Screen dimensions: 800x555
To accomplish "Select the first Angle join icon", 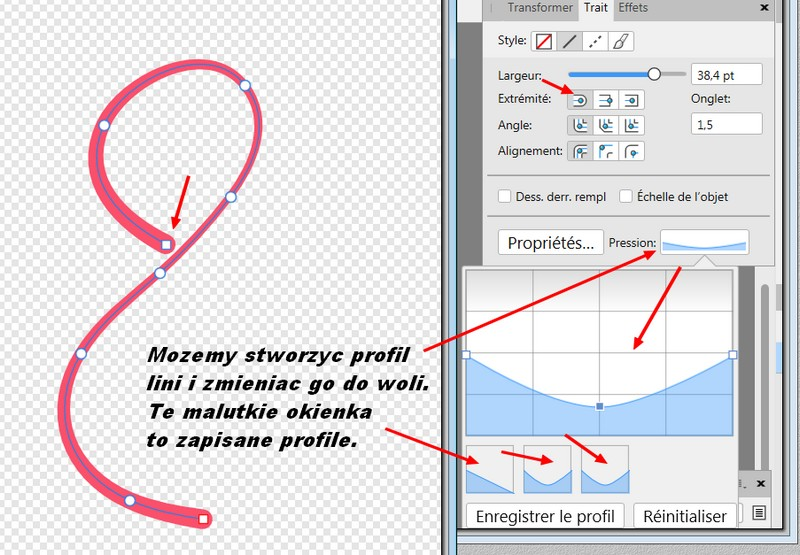I will 580,125.
